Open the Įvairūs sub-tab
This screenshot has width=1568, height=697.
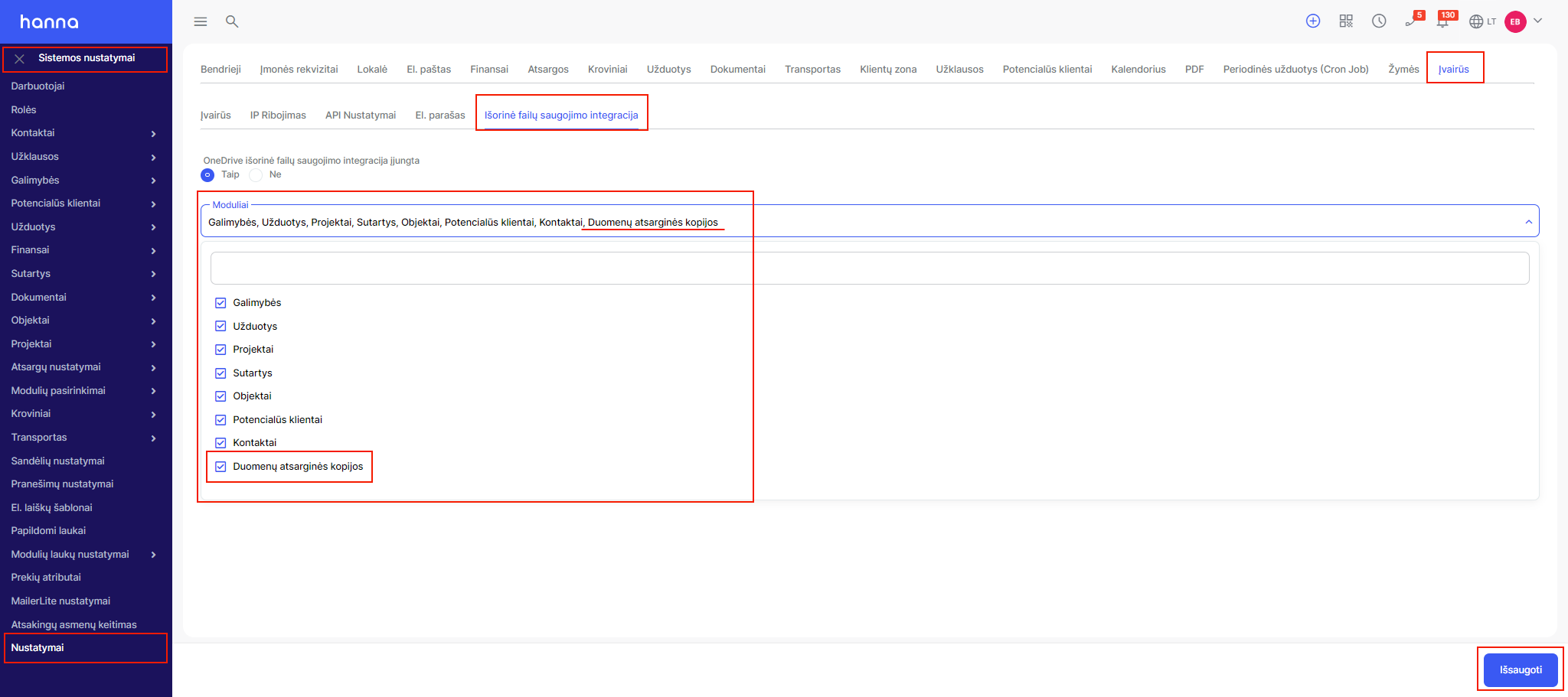pos(215,116)
